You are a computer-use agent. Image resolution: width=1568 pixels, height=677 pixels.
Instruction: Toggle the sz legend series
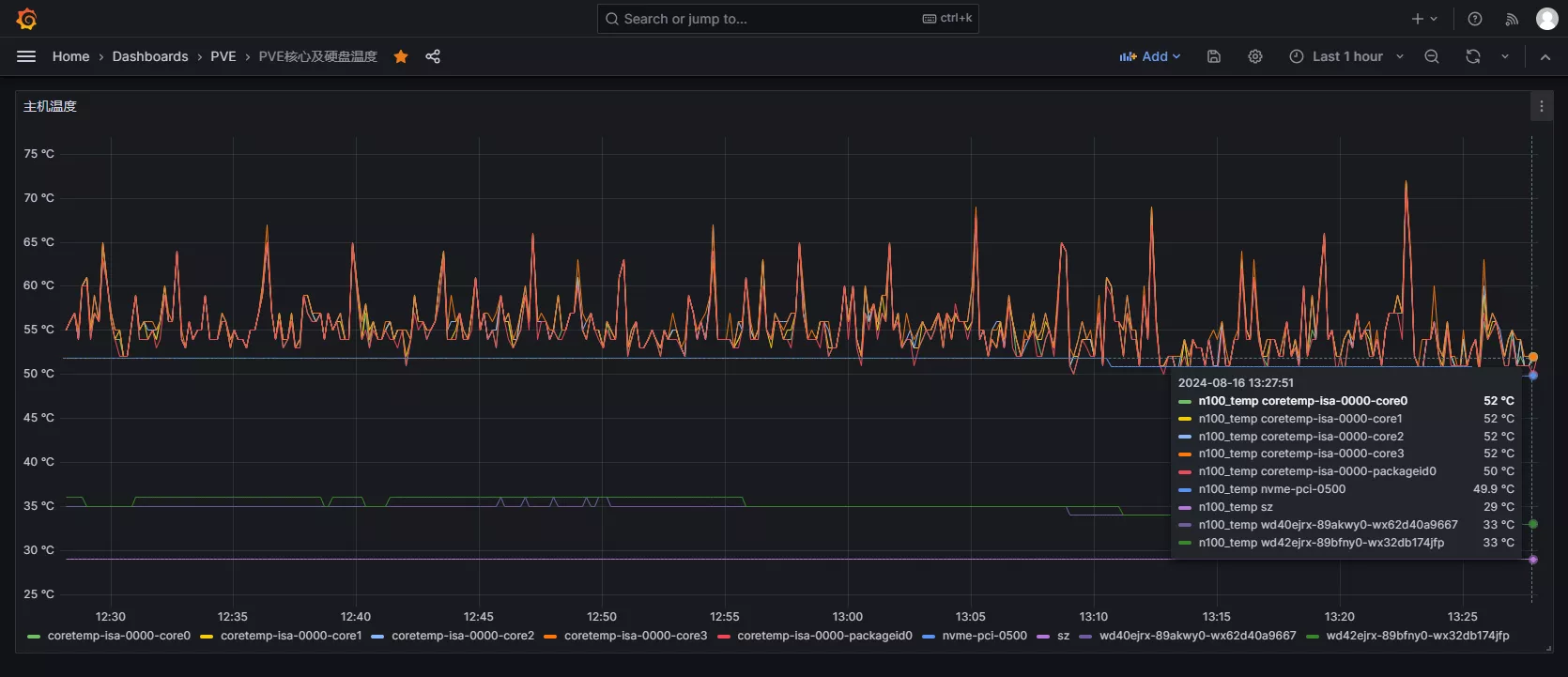click(1063, 636)
